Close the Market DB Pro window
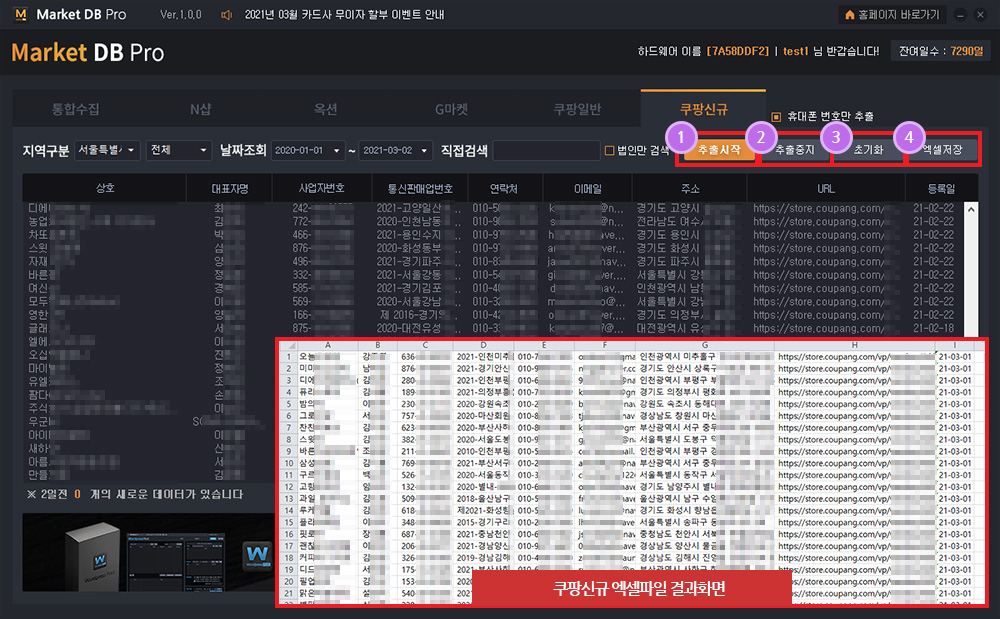This screenshot has height=619, width=1000. [x=982, y=15]
